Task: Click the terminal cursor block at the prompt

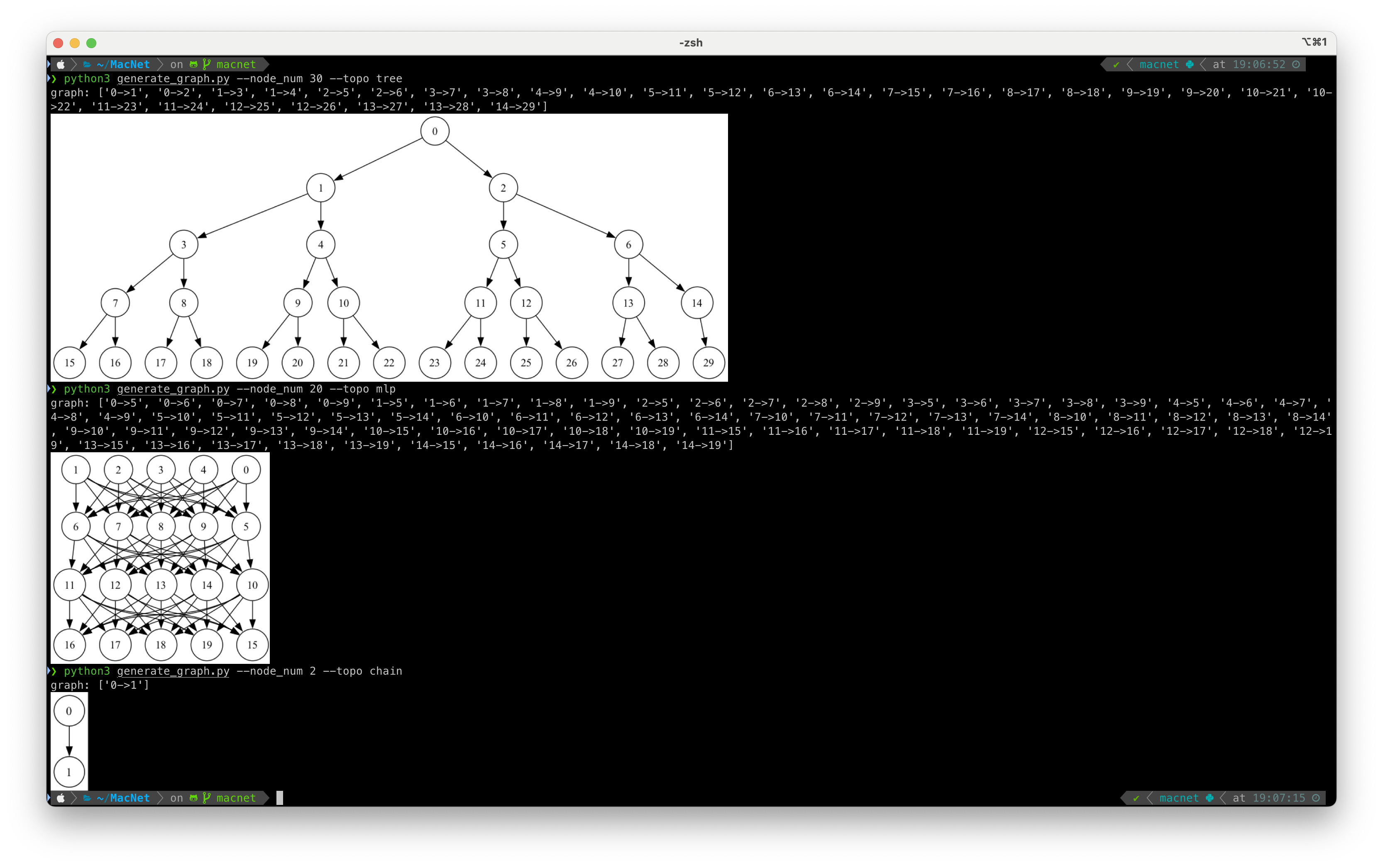Action: [x=280, y=798]
